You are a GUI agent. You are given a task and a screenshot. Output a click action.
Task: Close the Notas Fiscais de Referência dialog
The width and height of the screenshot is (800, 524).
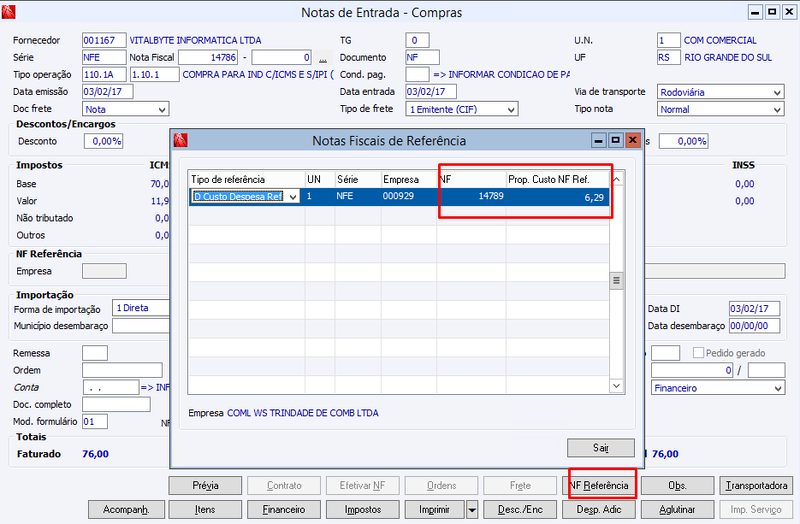pyautogui.click(x=633, y=140)
